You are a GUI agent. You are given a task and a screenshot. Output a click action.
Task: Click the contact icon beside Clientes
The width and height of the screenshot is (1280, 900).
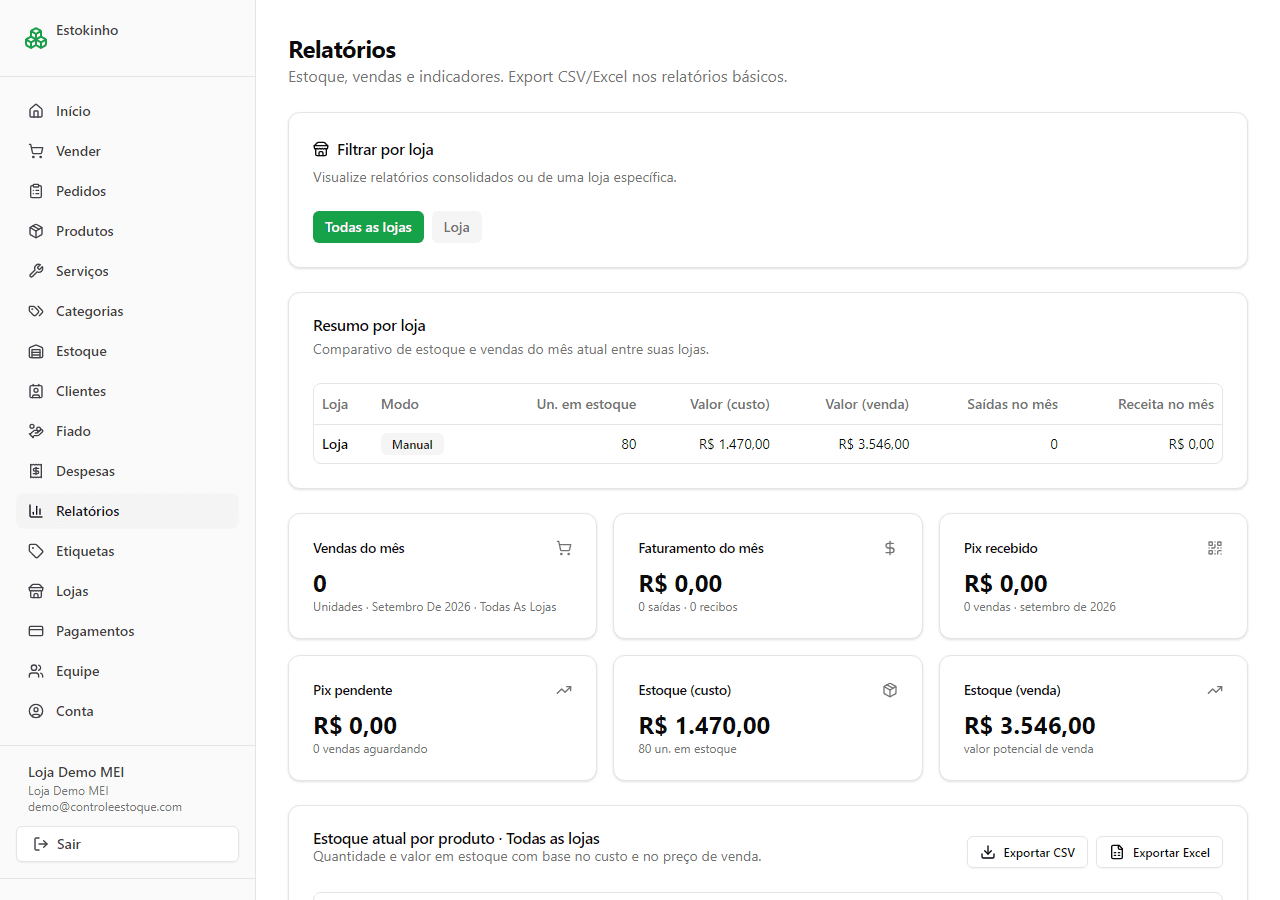(36, 391)
